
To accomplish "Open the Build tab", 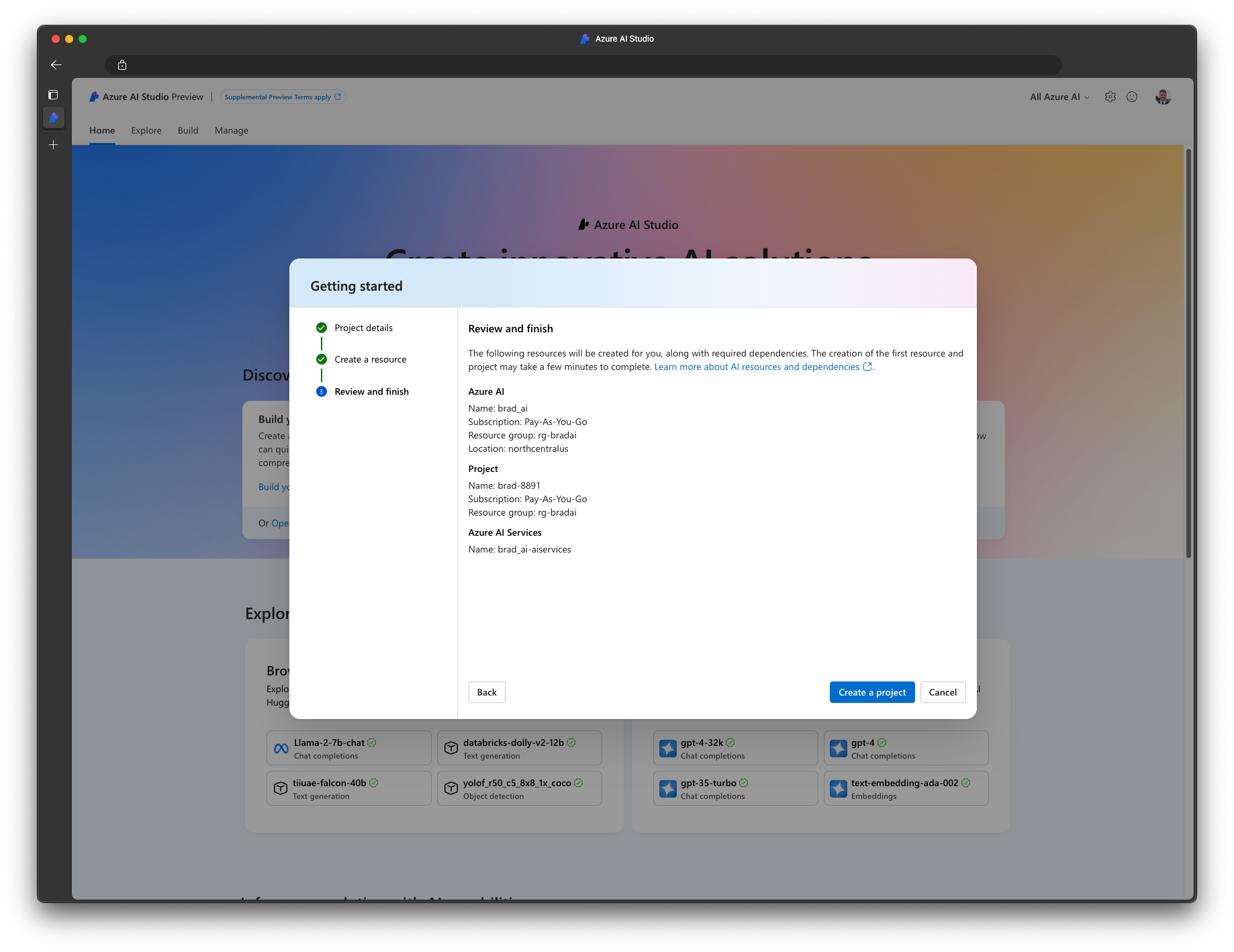I will coord(188,130).
